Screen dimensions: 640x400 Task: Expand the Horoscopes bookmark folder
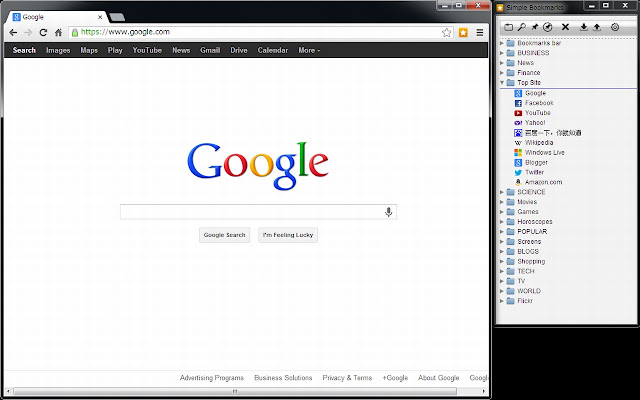501,221
